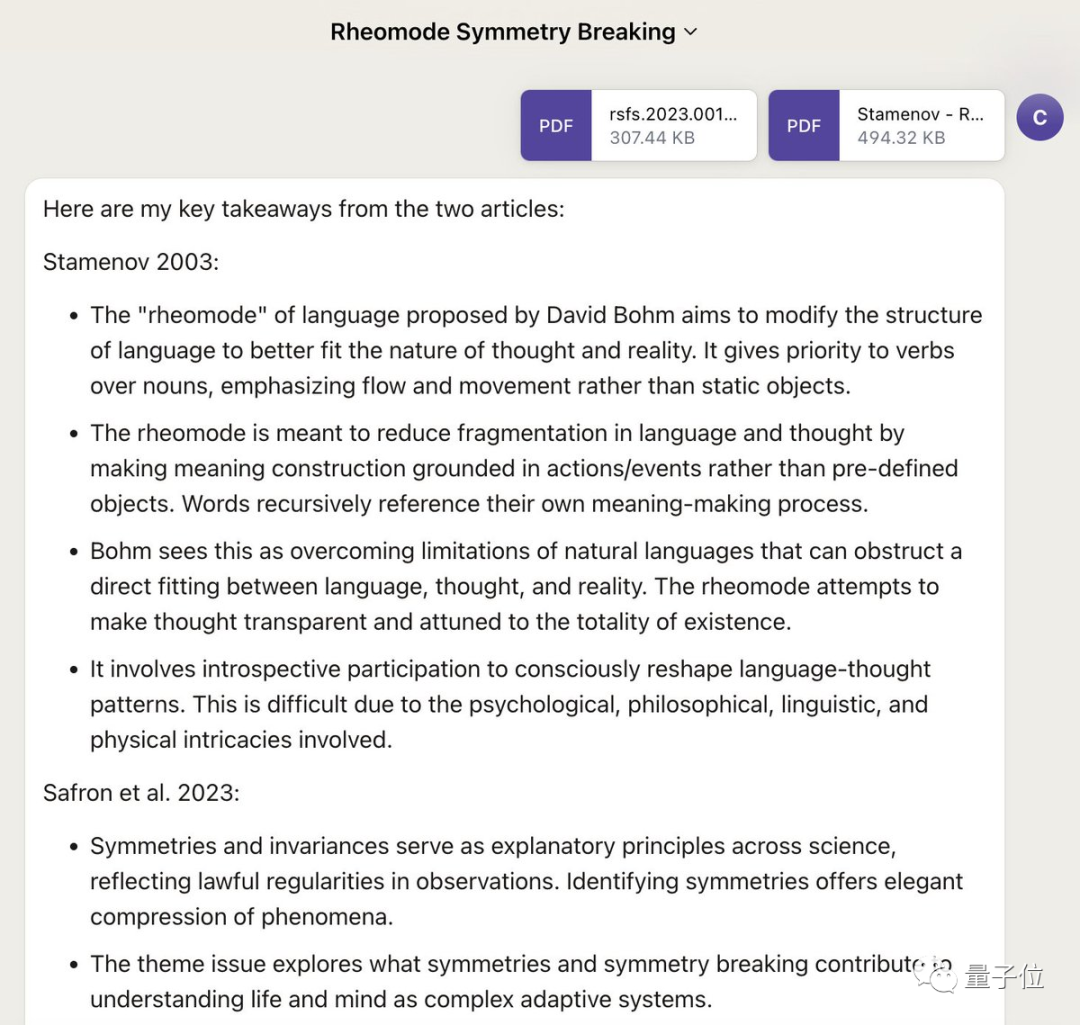Click the bullet about introspective participation
Viewport: 1080px width, 1025px height.
point(510,704)
